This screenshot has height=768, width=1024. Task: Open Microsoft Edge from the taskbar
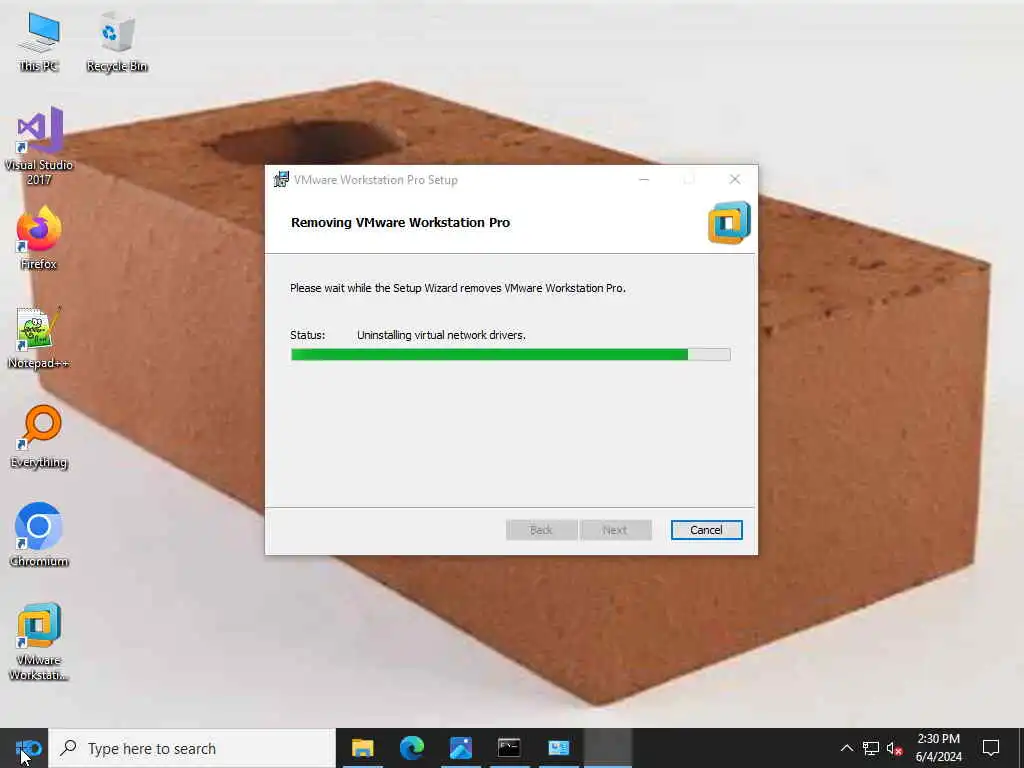[411, 748]
